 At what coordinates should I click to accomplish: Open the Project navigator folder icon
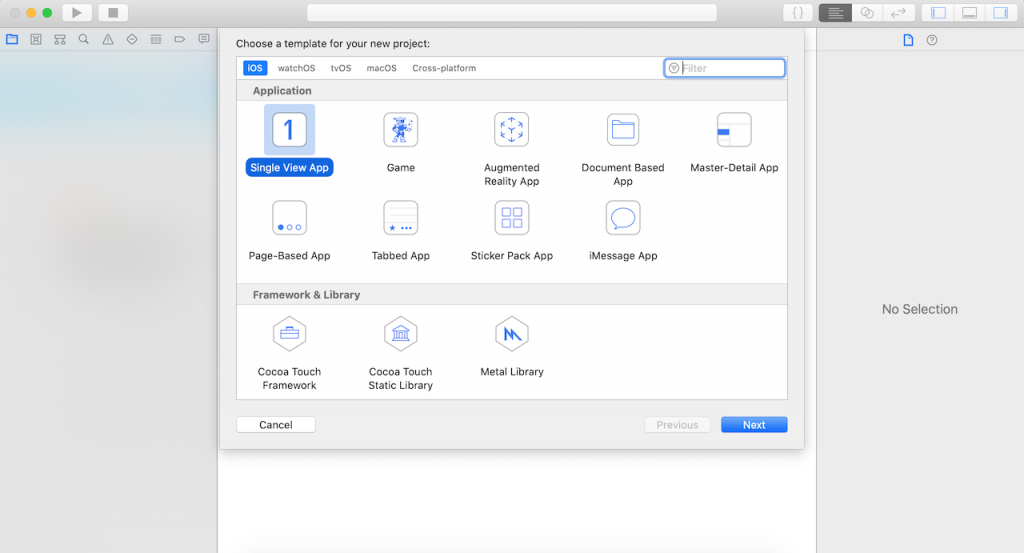[x=12, y=39]
